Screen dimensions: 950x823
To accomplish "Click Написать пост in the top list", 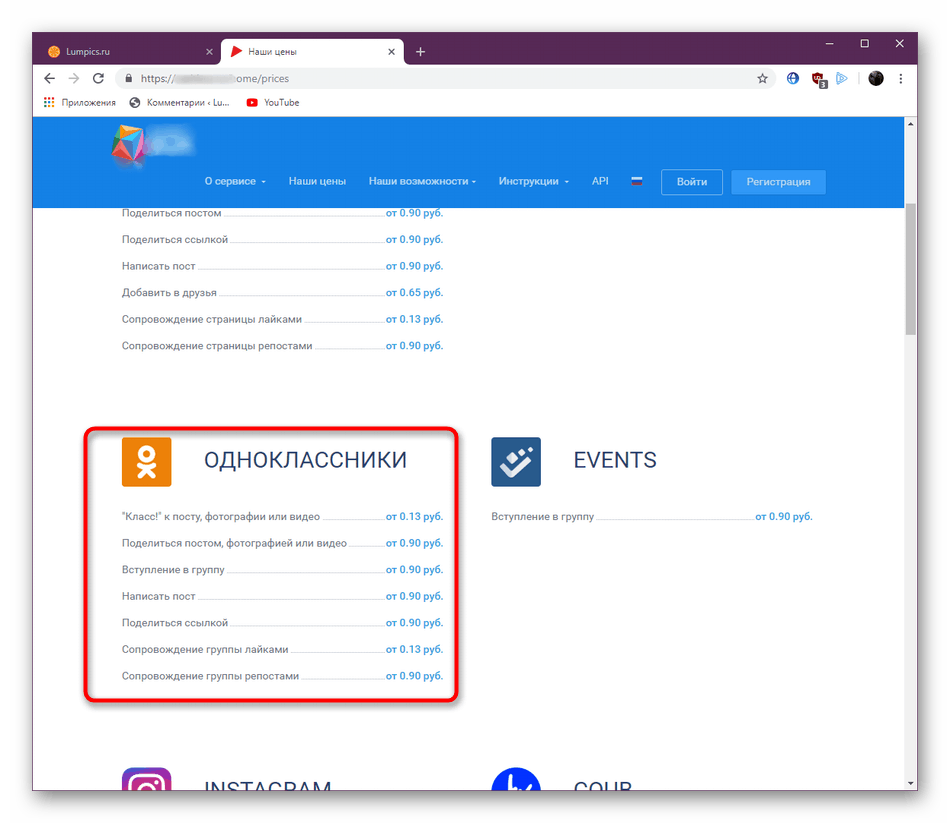I will [x=159, y=266].
